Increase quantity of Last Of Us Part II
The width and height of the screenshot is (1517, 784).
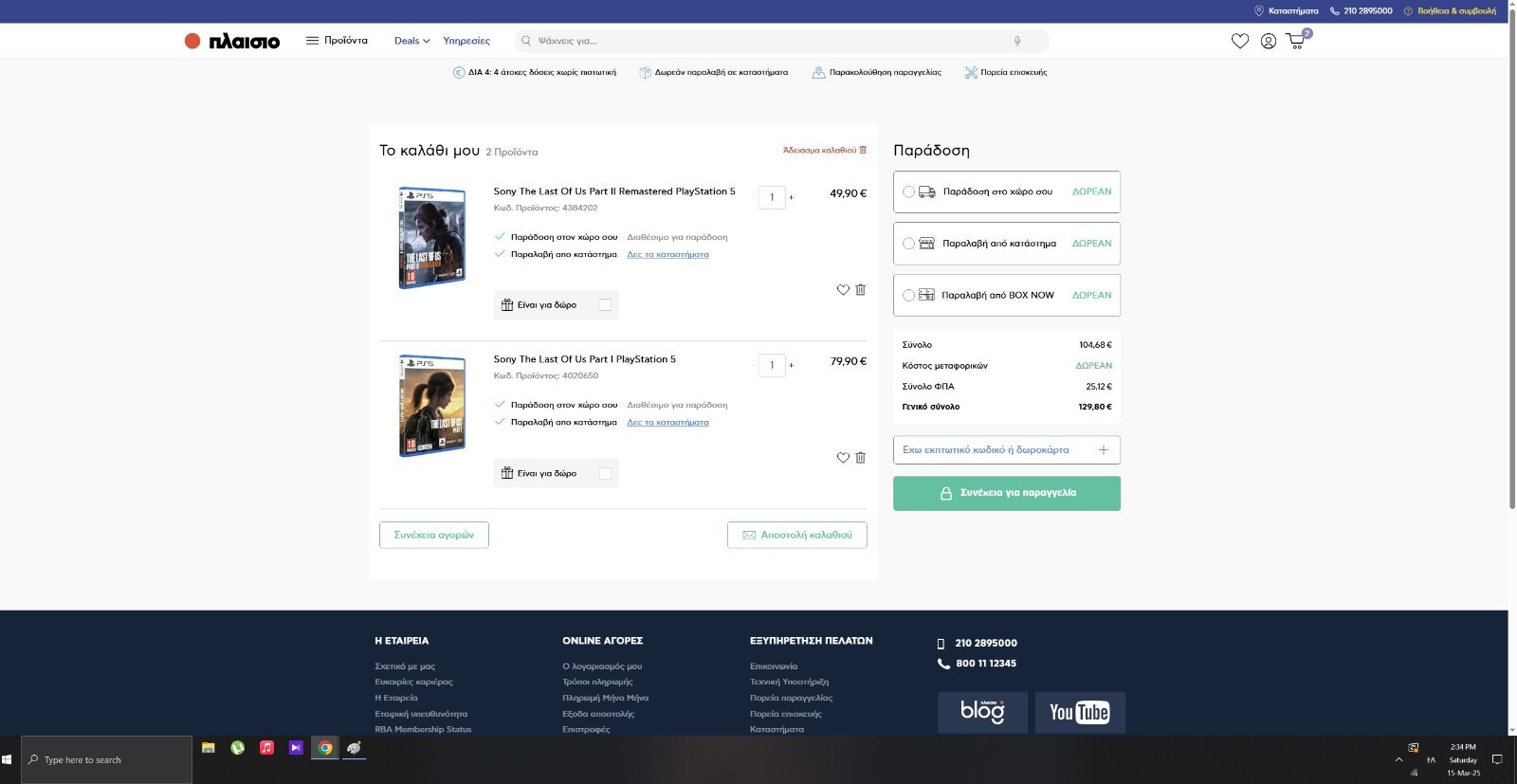pos(791,197)
